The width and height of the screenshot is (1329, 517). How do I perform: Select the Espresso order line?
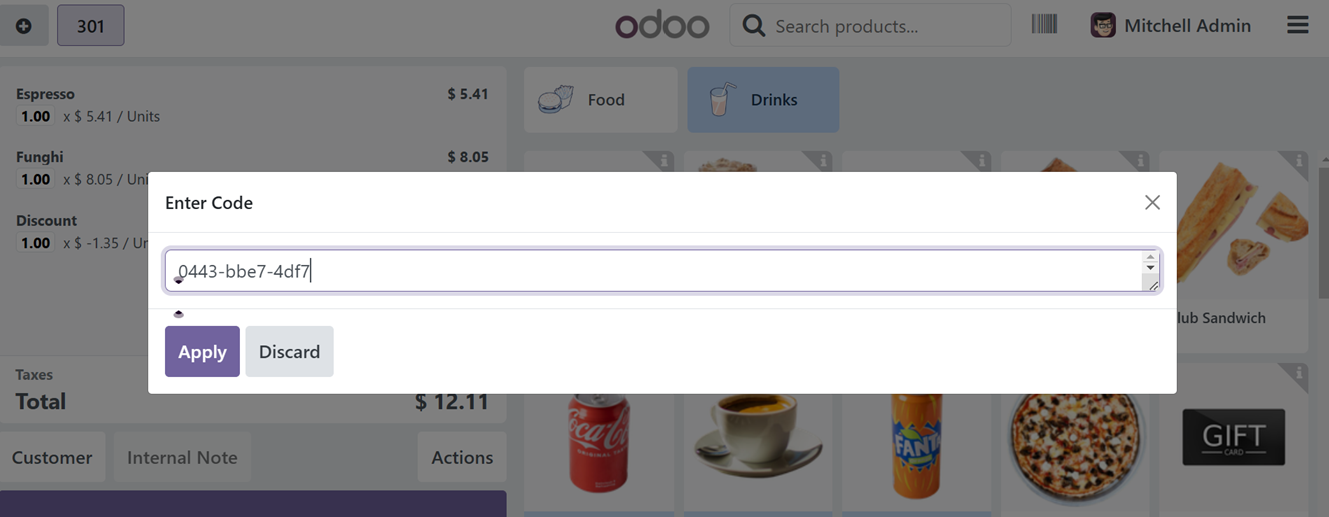[252, 105]
